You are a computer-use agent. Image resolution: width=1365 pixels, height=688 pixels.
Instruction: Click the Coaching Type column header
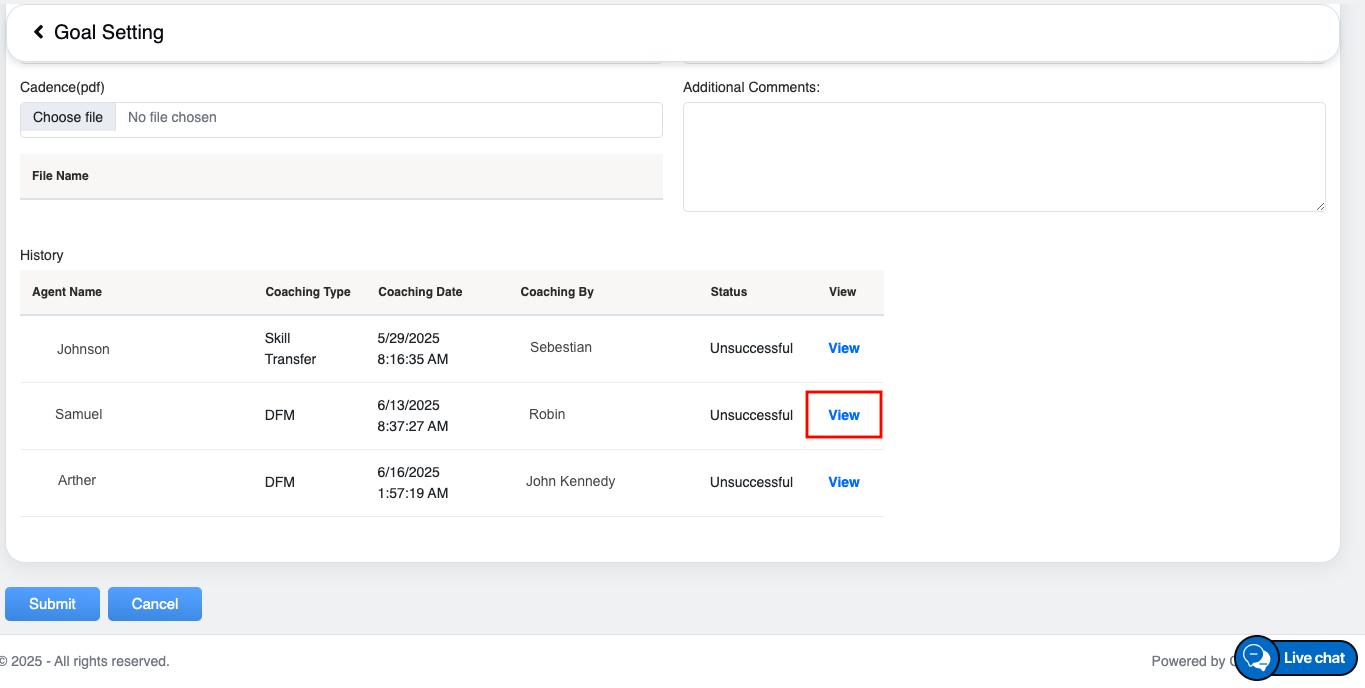coord(307,292)
